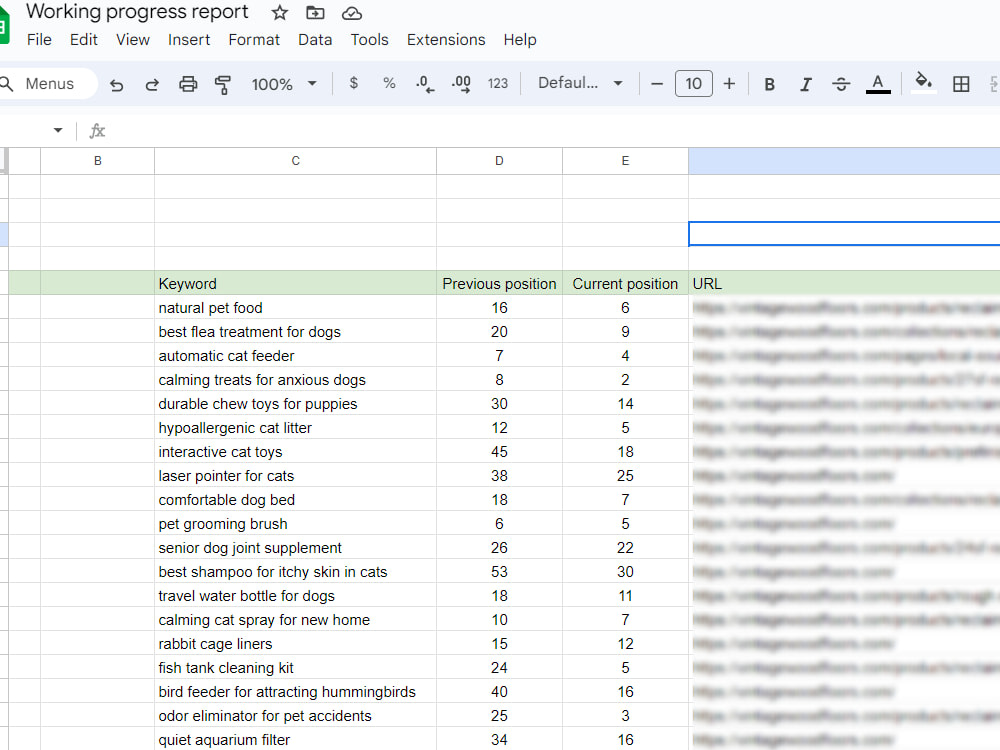Select the rabbit cage liners cell

pyautogui.click(x=295, y=643)
